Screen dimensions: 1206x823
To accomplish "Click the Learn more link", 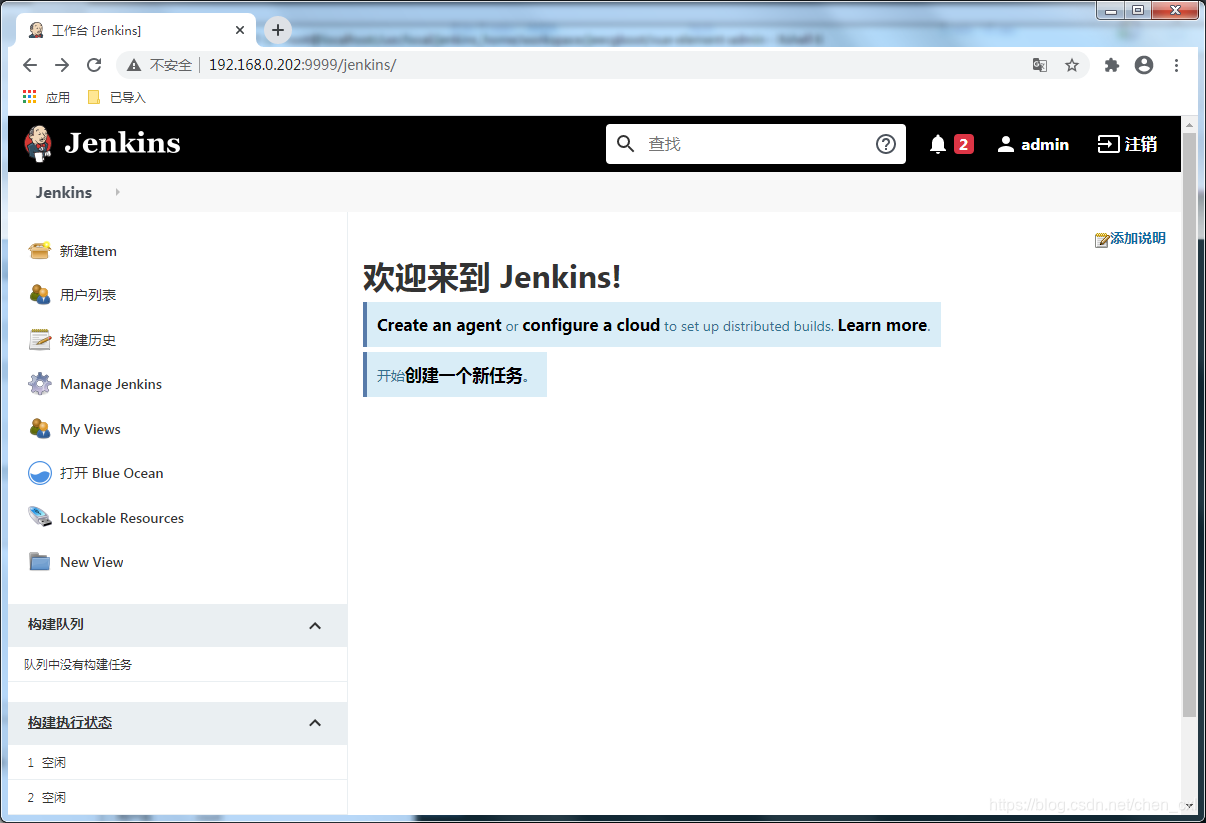I will click(x=882, y=325).
